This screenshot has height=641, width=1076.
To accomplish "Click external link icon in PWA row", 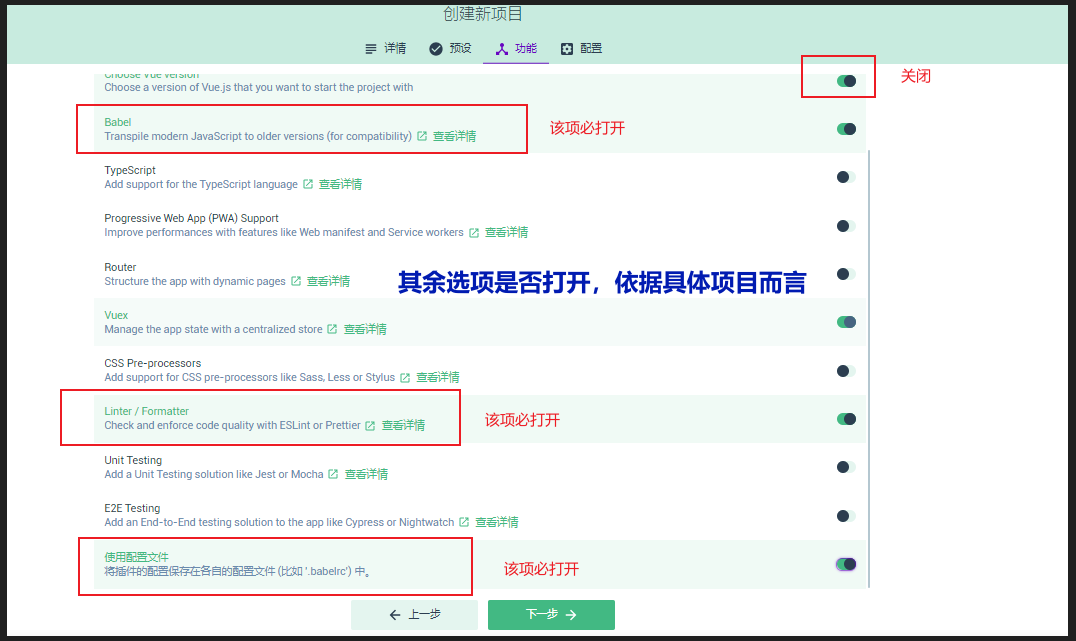I will (473, 233).
